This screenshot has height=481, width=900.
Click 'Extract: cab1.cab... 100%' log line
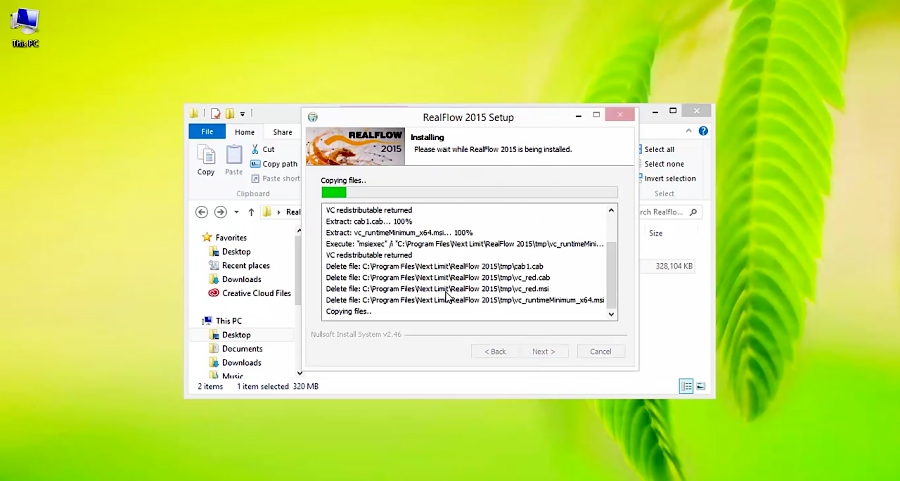pos(368,222)
